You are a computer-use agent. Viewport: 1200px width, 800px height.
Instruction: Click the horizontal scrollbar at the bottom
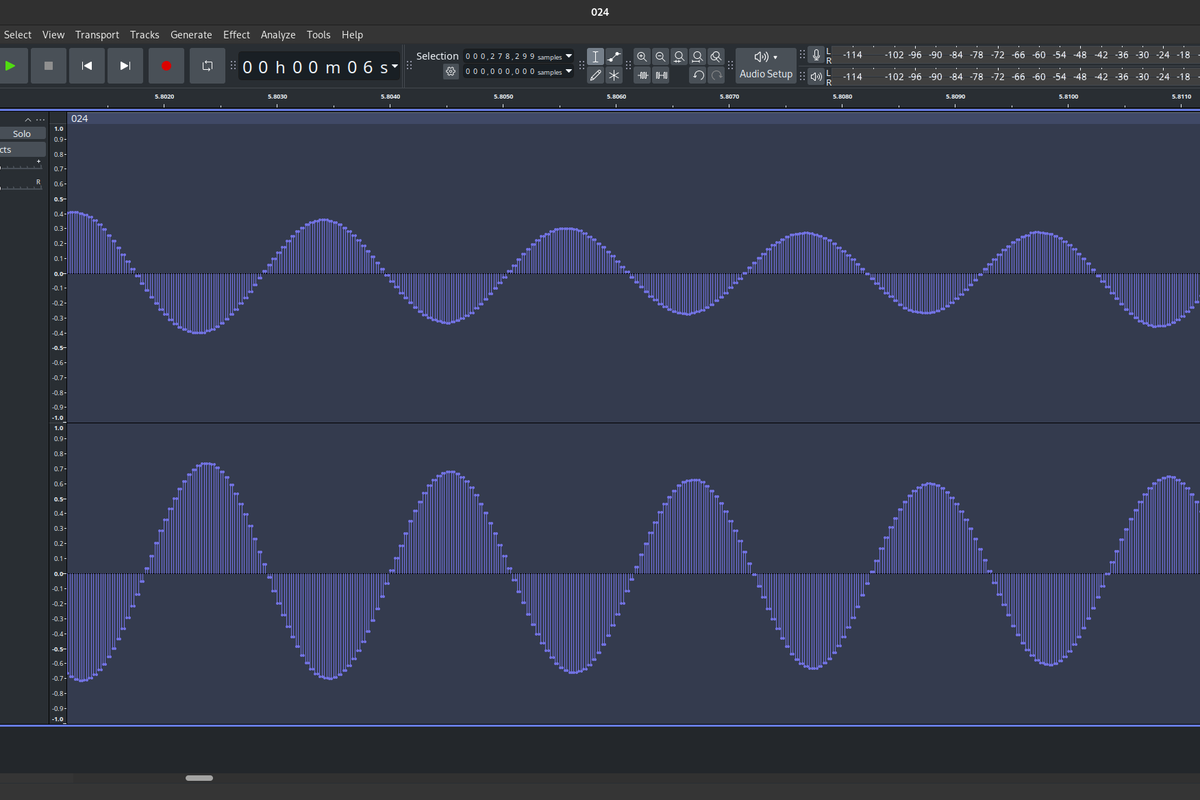[199, 777]
